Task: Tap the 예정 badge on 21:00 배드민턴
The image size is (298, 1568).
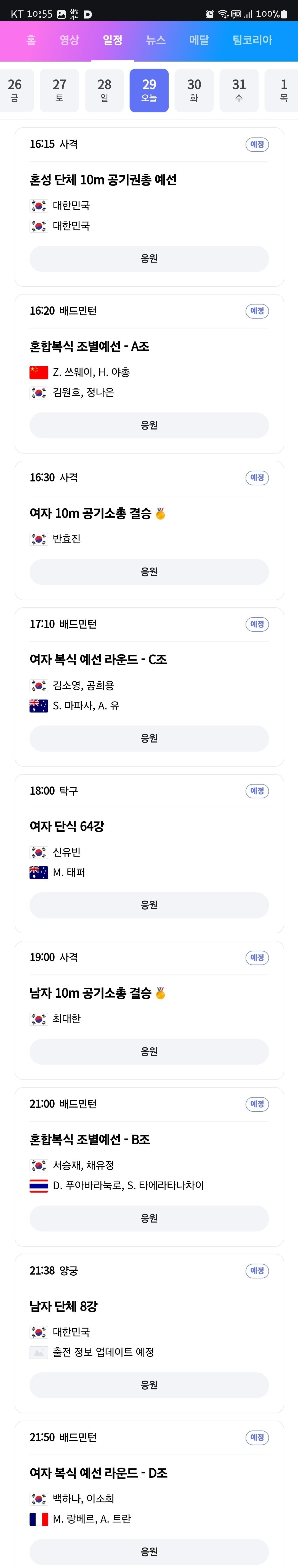Action: 257,1104
